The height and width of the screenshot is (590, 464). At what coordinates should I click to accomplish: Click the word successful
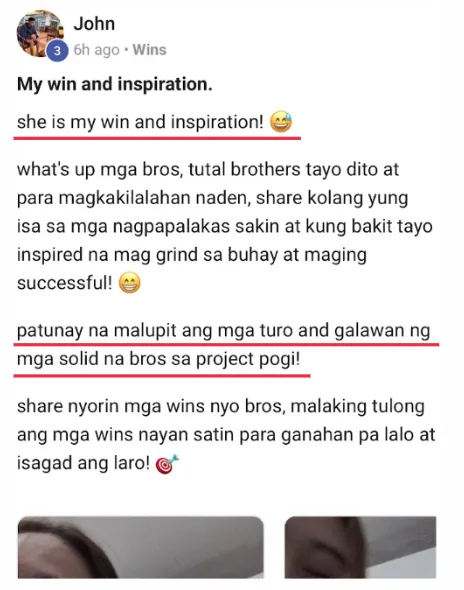[64, 283]
